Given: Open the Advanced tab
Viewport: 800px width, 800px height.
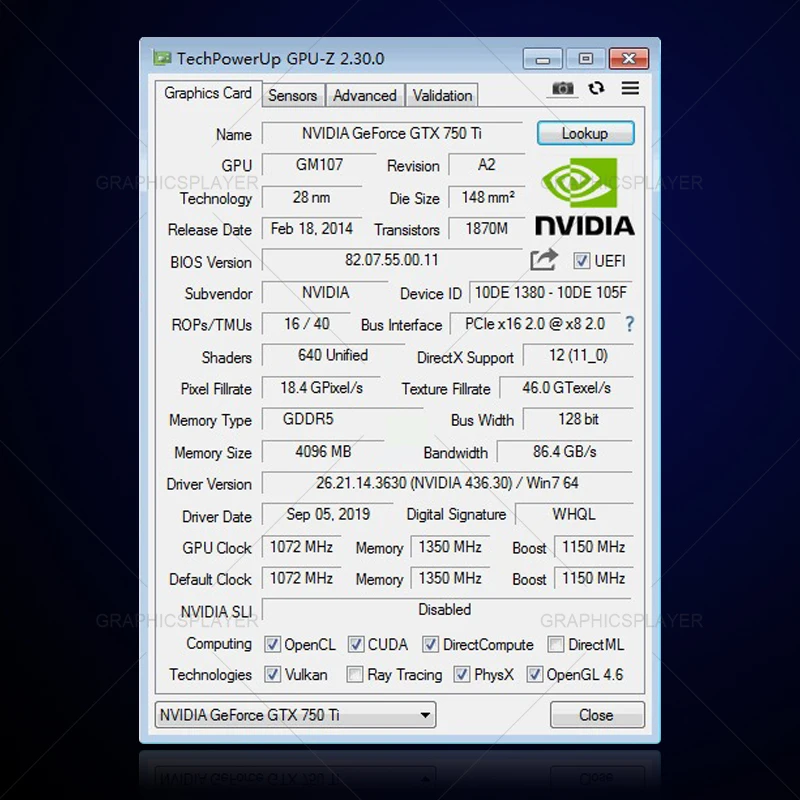Looking at the screenshot, I should click(x=364, y=95).
